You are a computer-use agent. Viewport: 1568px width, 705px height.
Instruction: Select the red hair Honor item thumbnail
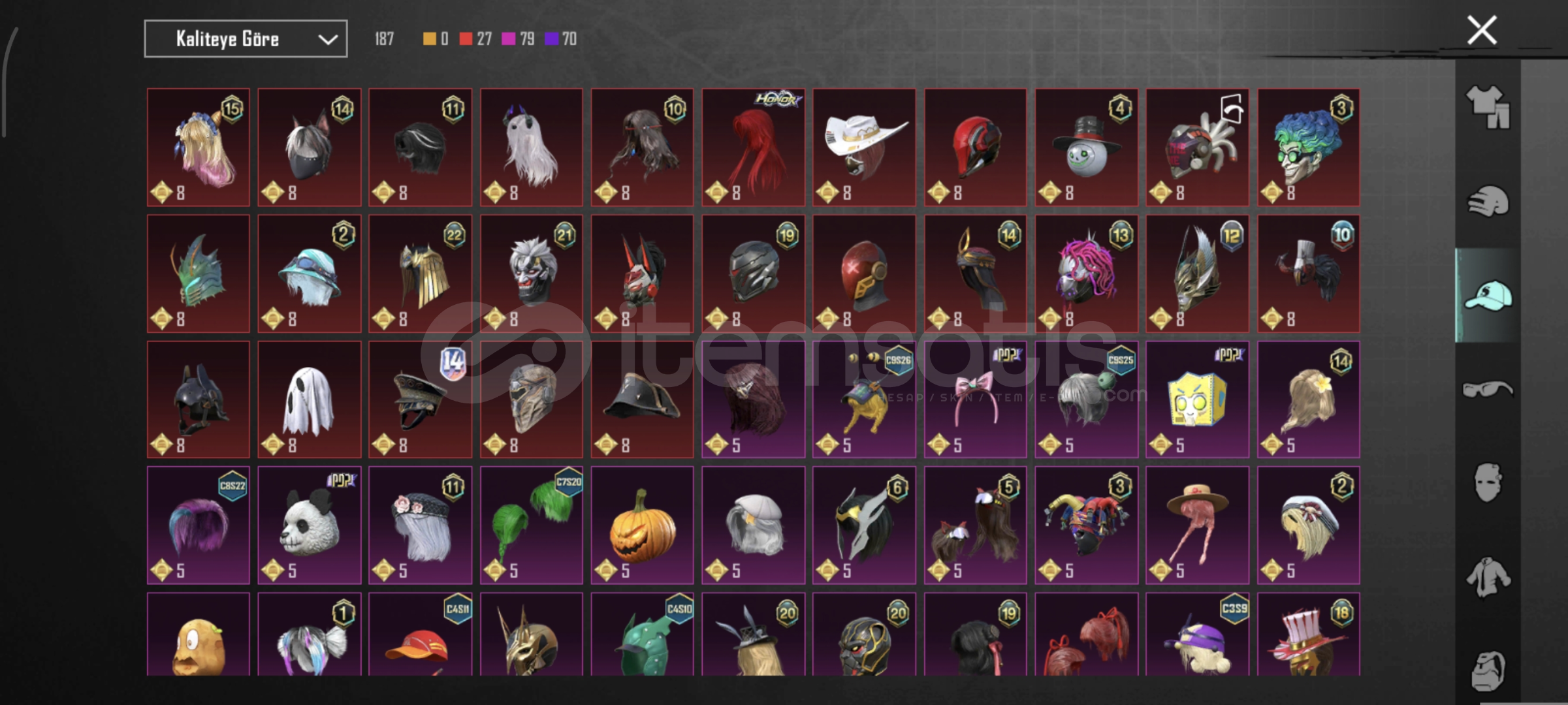(753, 148)
